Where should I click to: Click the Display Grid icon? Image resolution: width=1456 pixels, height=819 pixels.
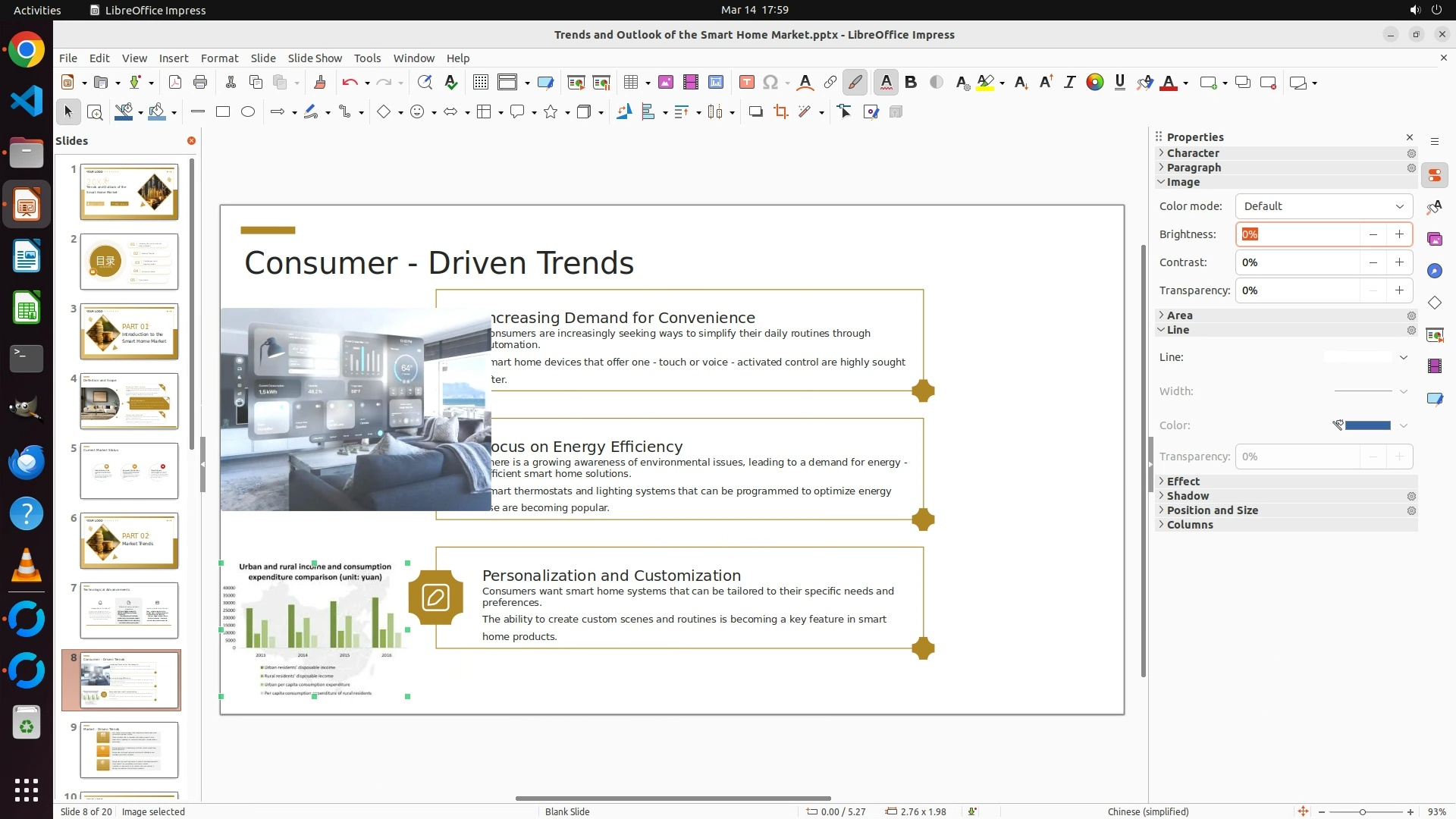click(480, 83)
